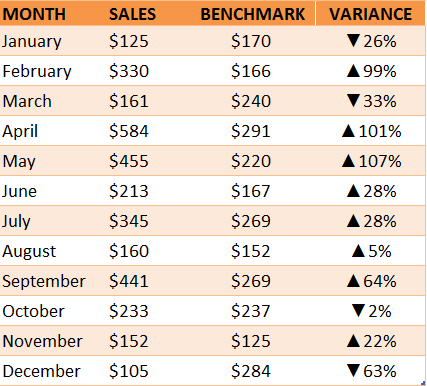Select the down triangle beside 2%

(358, 311)
